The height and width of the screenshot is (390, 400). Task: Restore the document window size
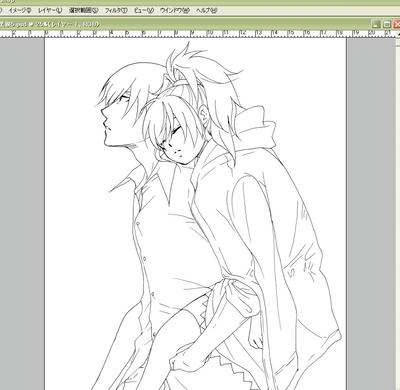pyautogui.click(x=387, y=24)
